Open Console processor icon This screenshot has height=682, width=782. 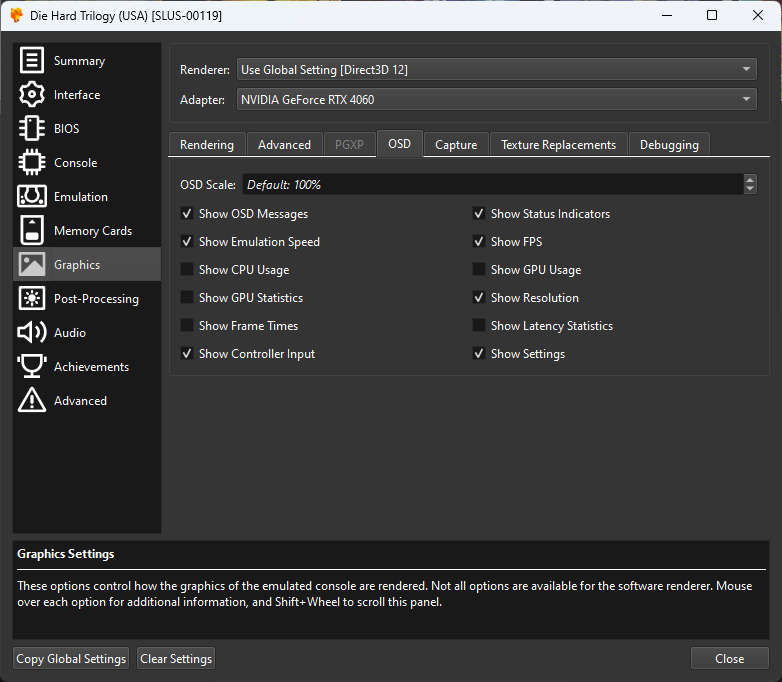[x=32, y=163]
